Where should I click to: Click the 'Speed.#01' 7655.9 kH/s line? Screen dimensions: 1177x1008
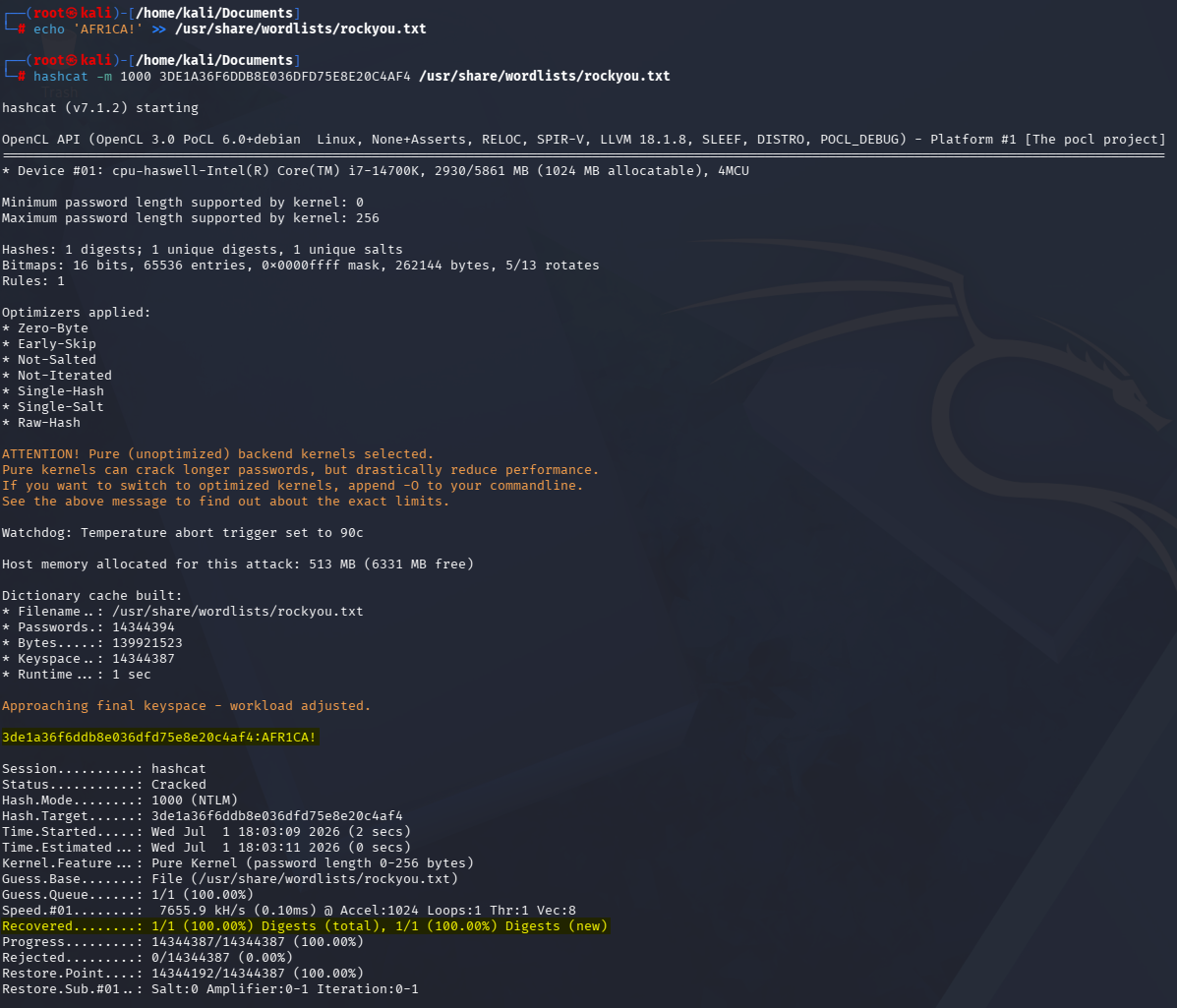pos(289,912)
